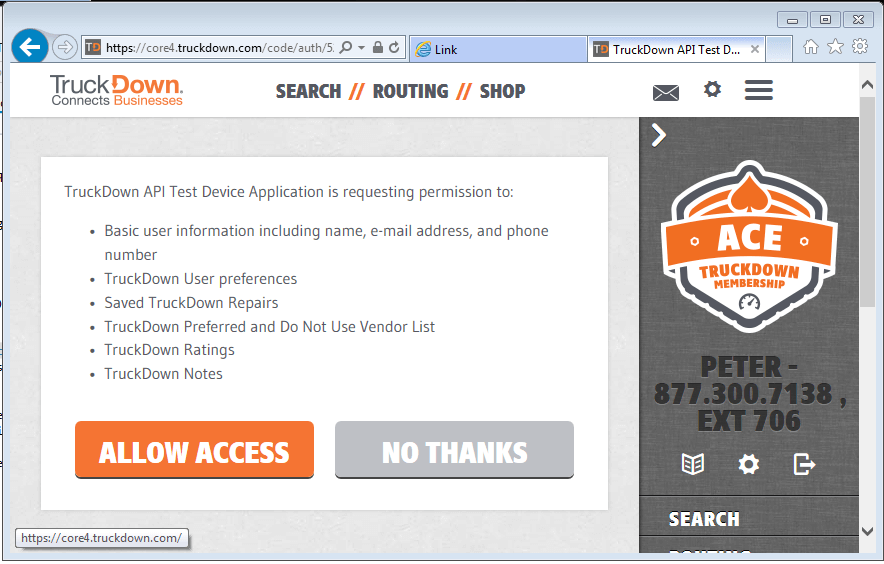Click the TruckDown Connects Businesses logo
This screenshot has height=564, width=884.
[x=116, y=90]
